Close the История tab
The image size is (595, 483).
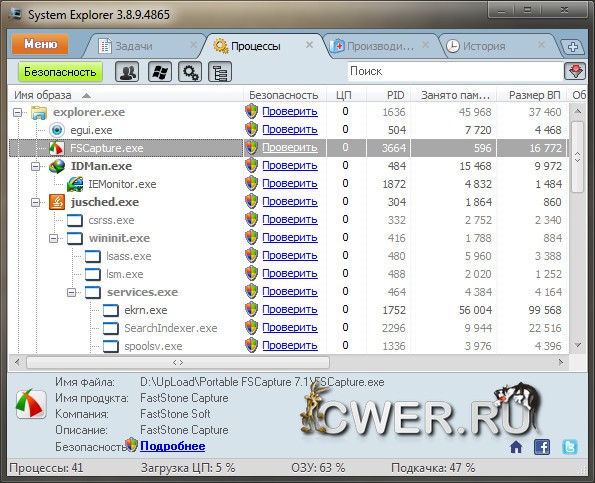point(541,45)
